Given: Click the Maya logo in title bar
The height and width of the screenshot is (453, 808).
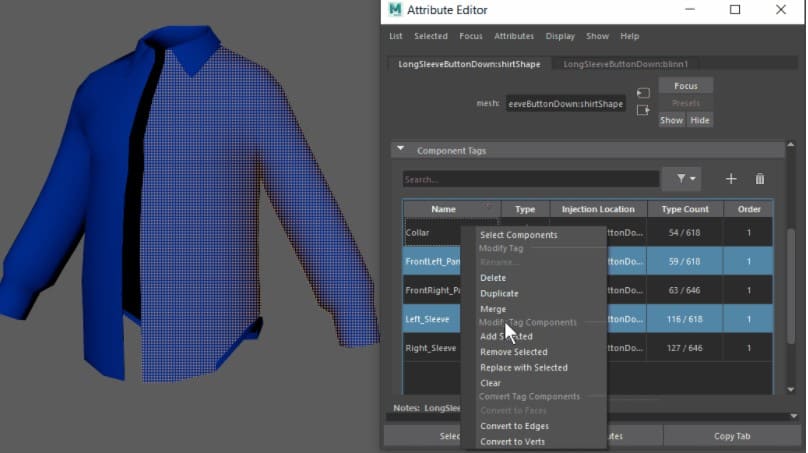Looking at the screenshot, I should 396,10.
